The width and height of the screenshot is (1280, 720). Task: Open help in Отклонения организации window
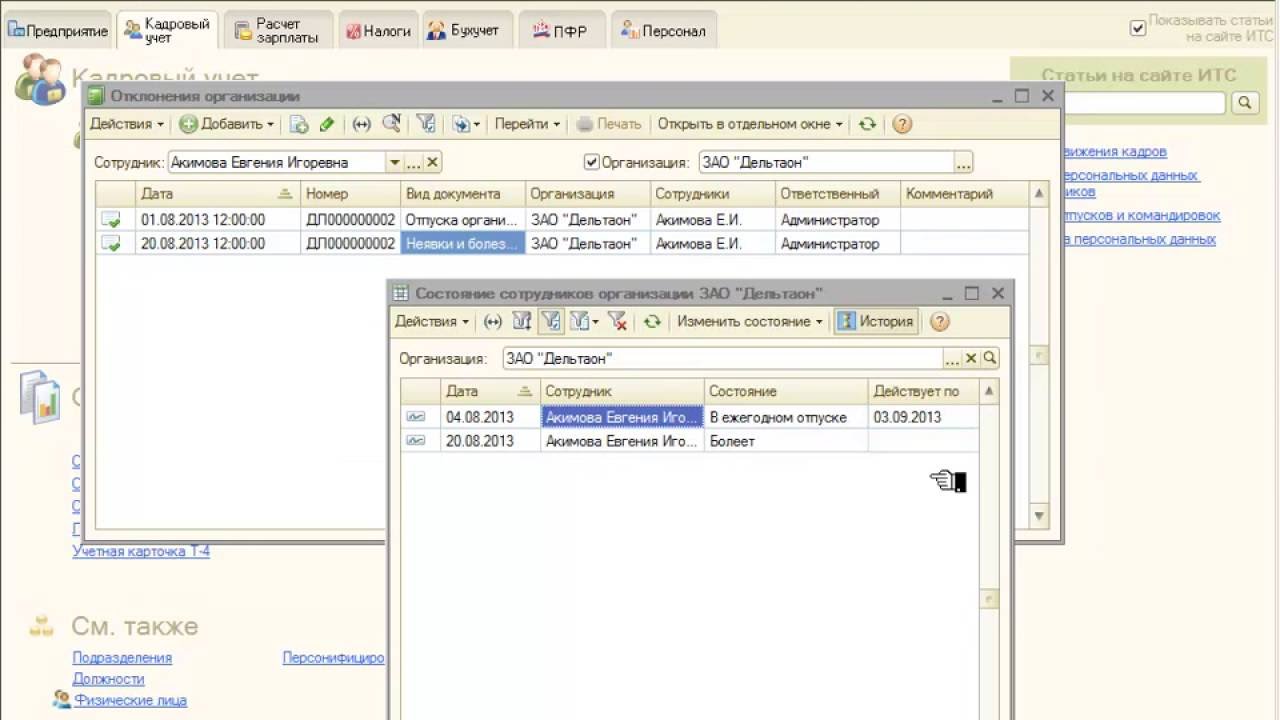pos(901,124)
